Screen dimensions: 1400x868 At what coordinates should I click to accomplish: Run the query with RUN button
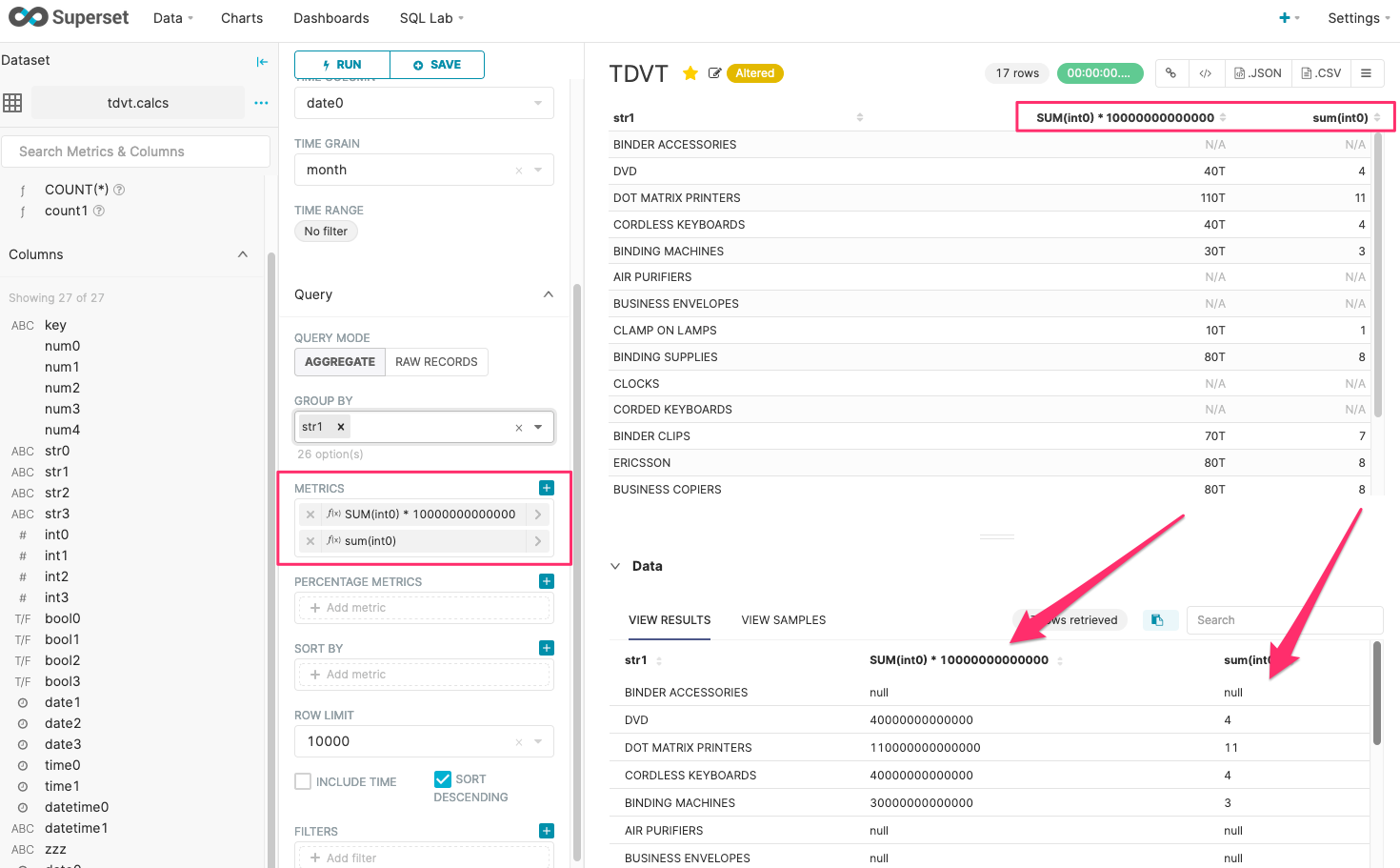[343, 65]
